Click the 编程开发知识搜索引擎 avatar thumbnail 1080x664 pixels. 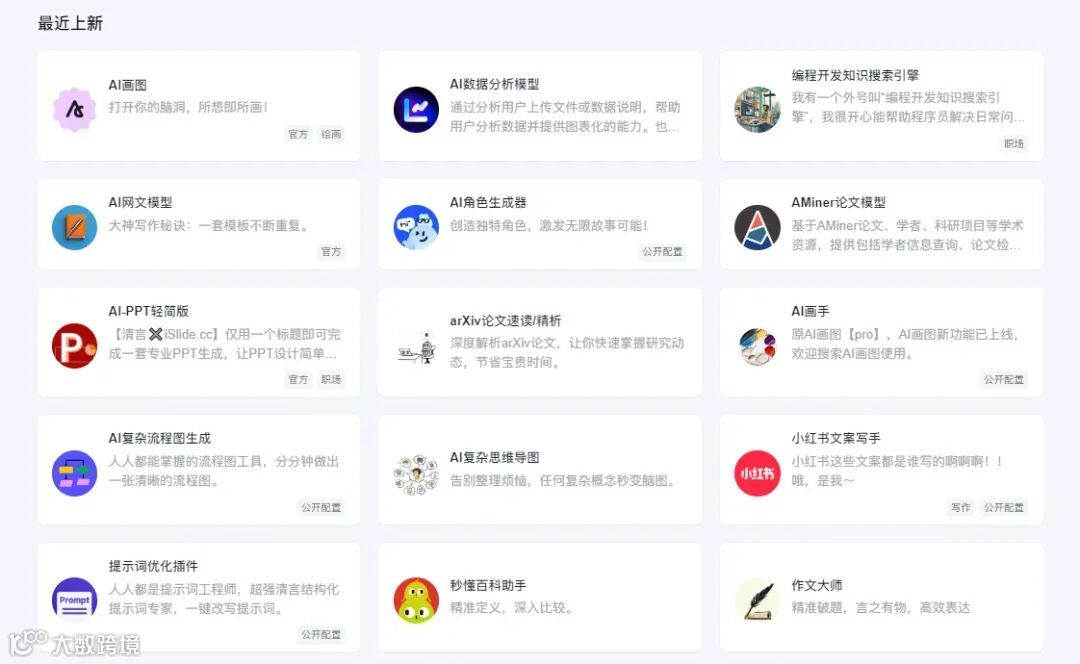click(x=757, y=110)
